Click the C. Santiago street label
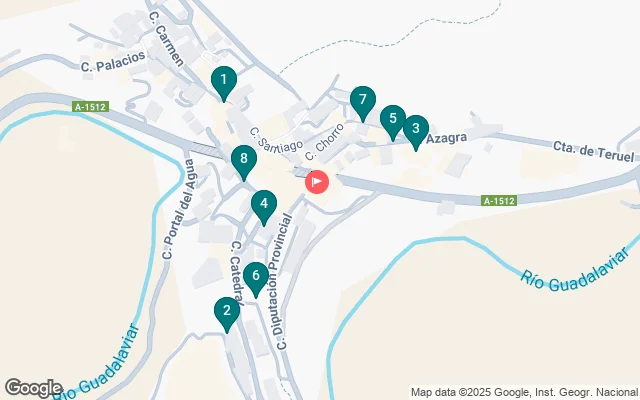 pos(276,140)
